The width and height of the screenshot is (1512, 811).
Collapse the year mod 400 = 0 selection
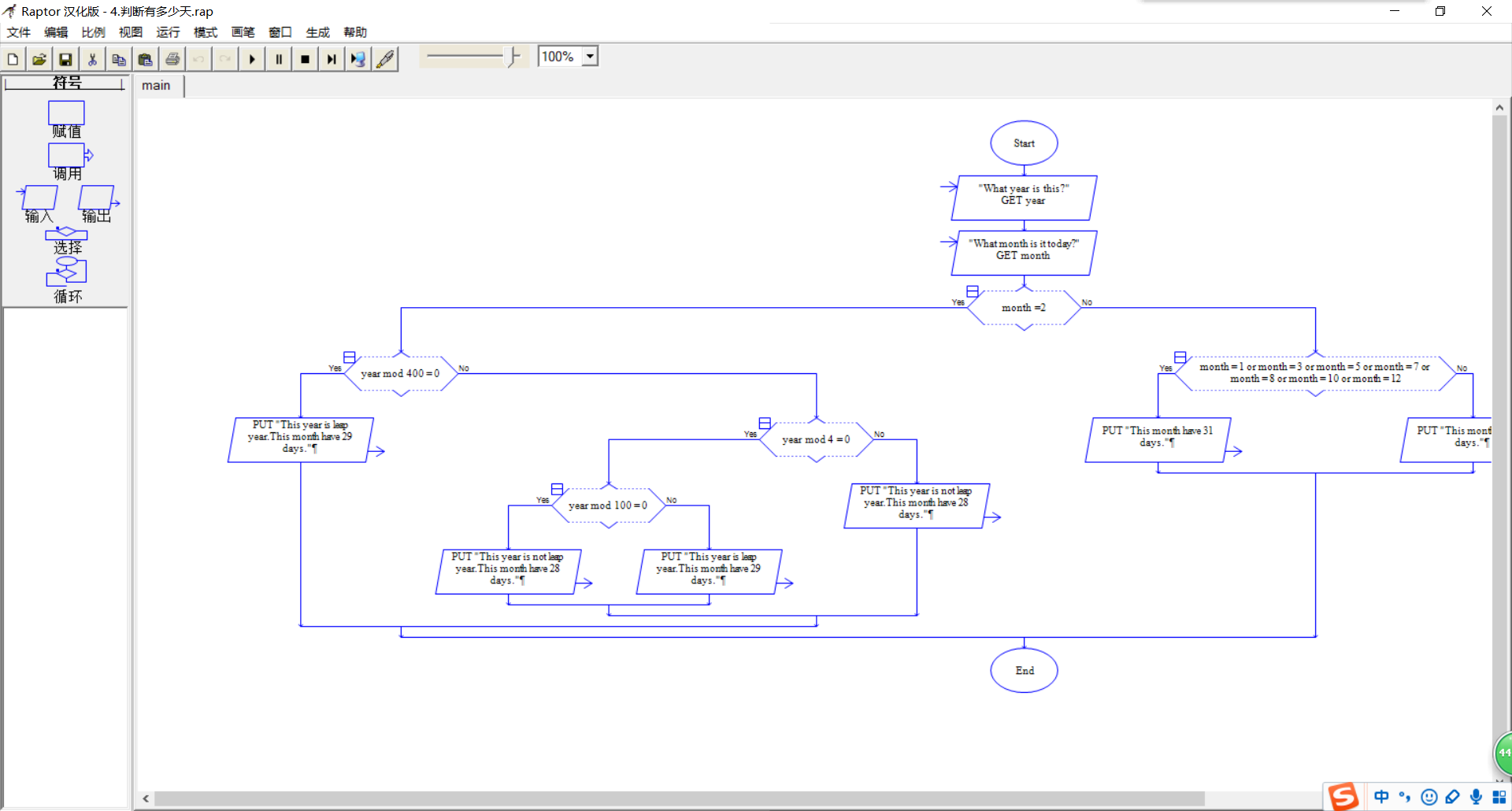[x=350, y=357]
